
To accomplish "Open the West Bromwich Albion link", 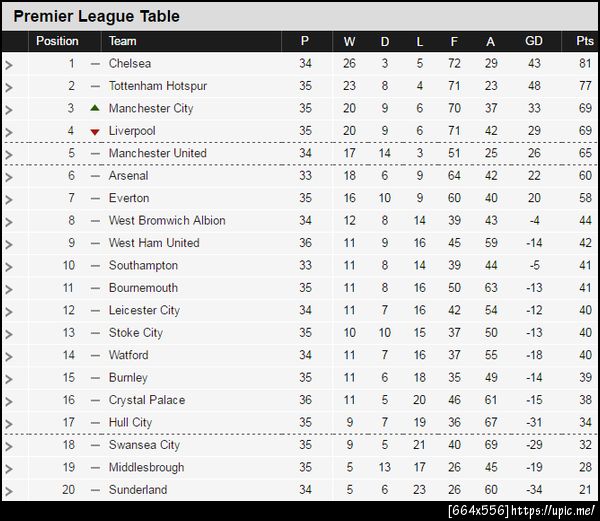I will pos(167,220).
